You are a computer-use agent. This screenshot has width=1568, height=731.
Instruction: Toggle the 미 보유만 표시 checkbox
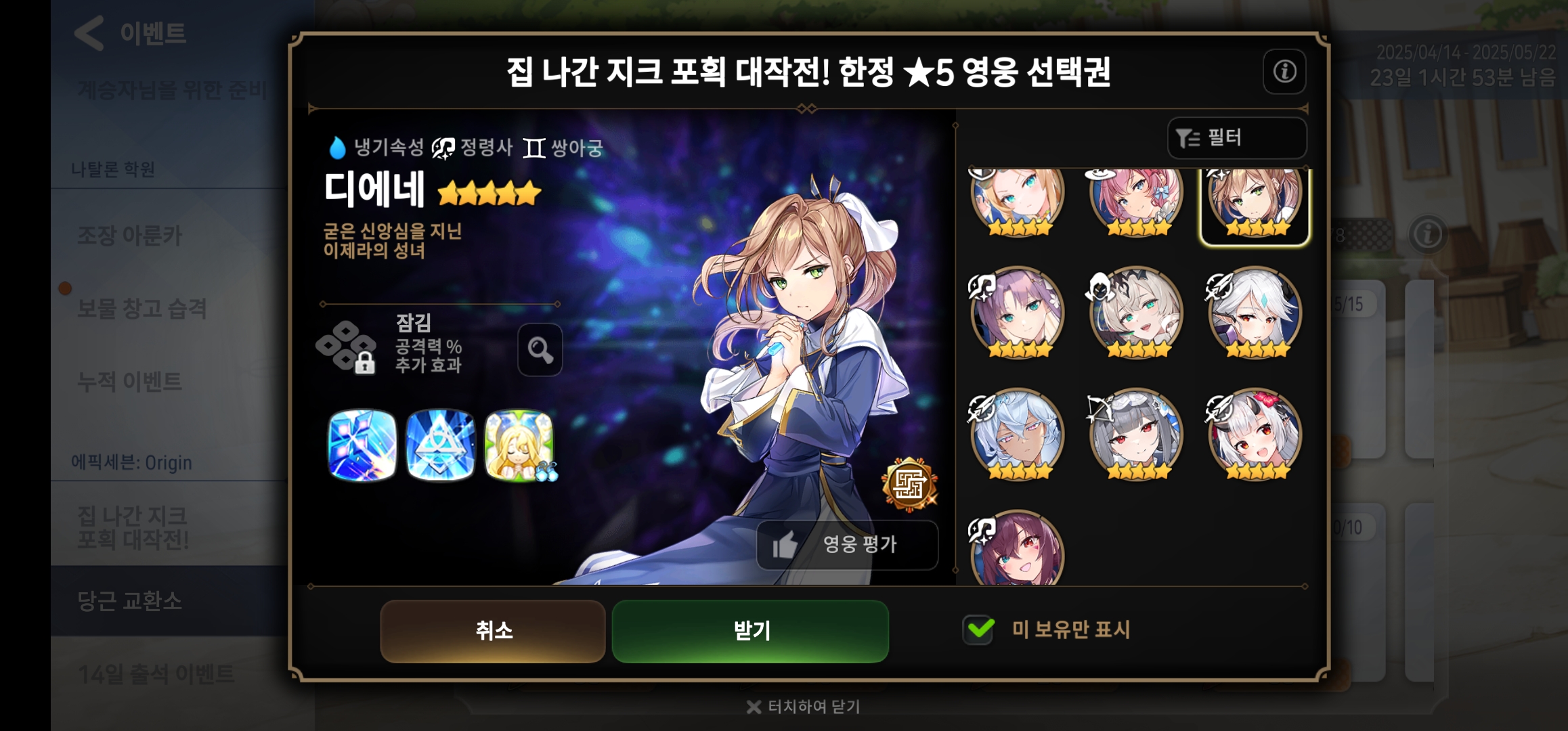coord(978,629)
